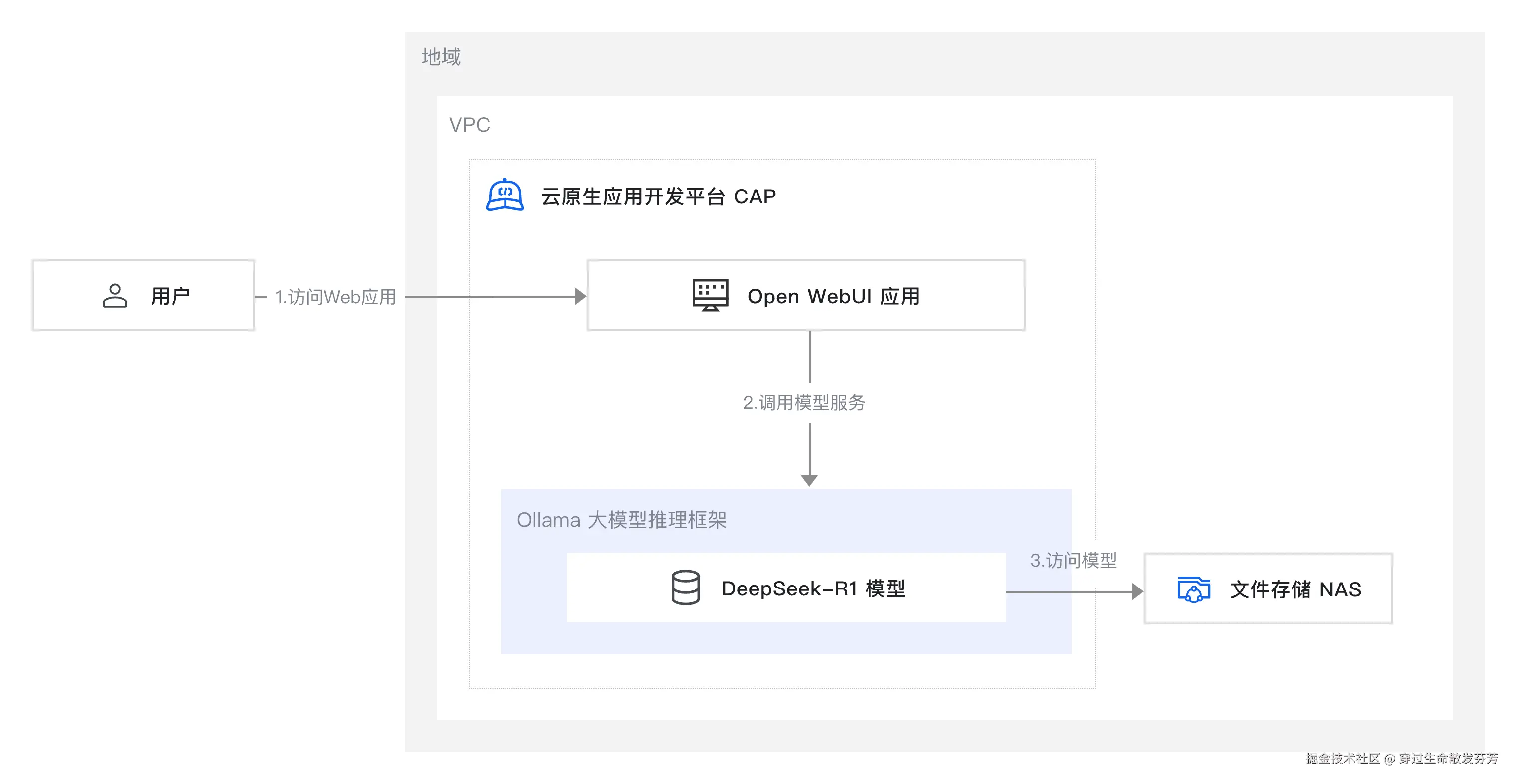Select the 用户 text label
1517x784 pixels.
click(170, 295)
